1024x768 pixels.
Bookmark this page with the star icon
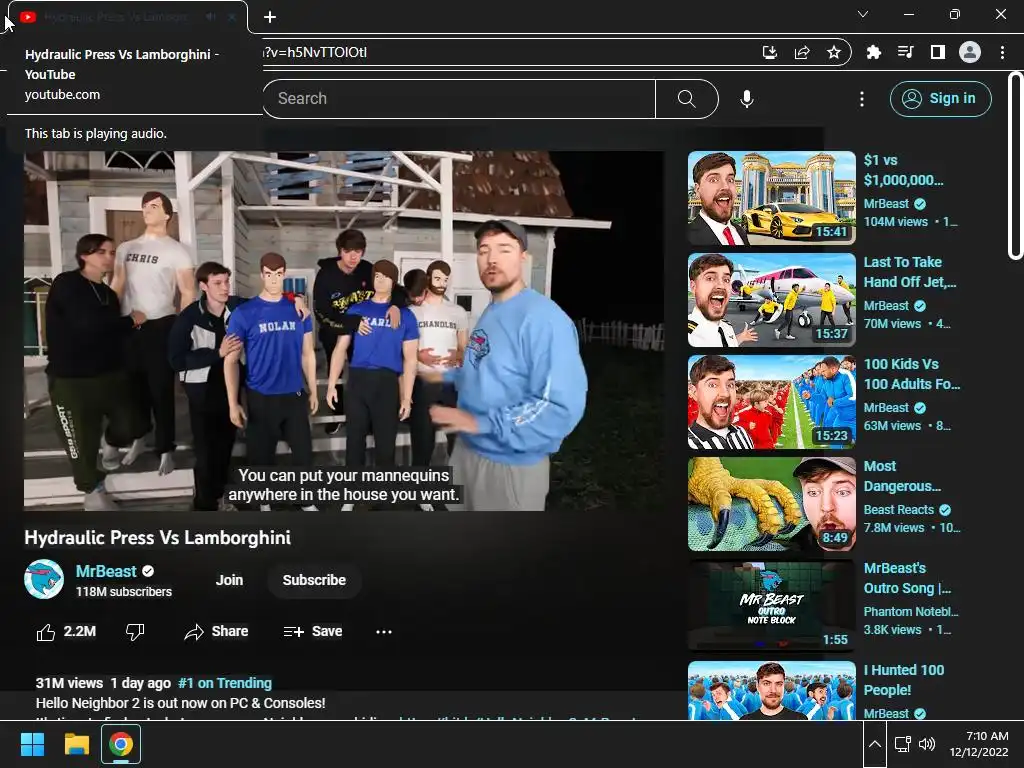(x=834, y=52)
